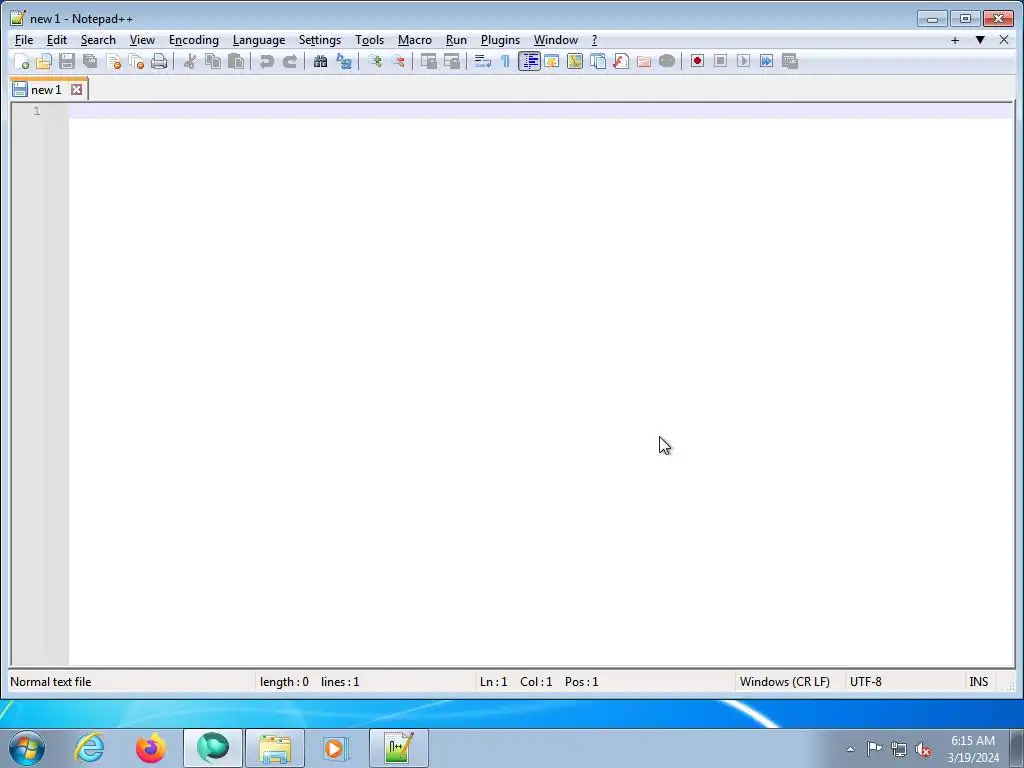The image size is (1024, 768).
Task: Open the Window menu
Action: [x=556, y=40]
